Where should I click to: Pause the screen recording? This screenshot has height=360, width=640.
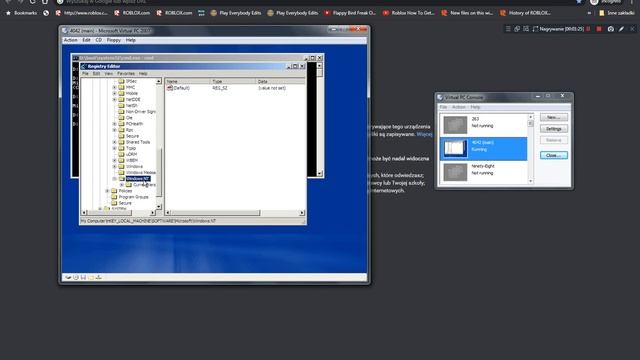(x=588, y=29)
